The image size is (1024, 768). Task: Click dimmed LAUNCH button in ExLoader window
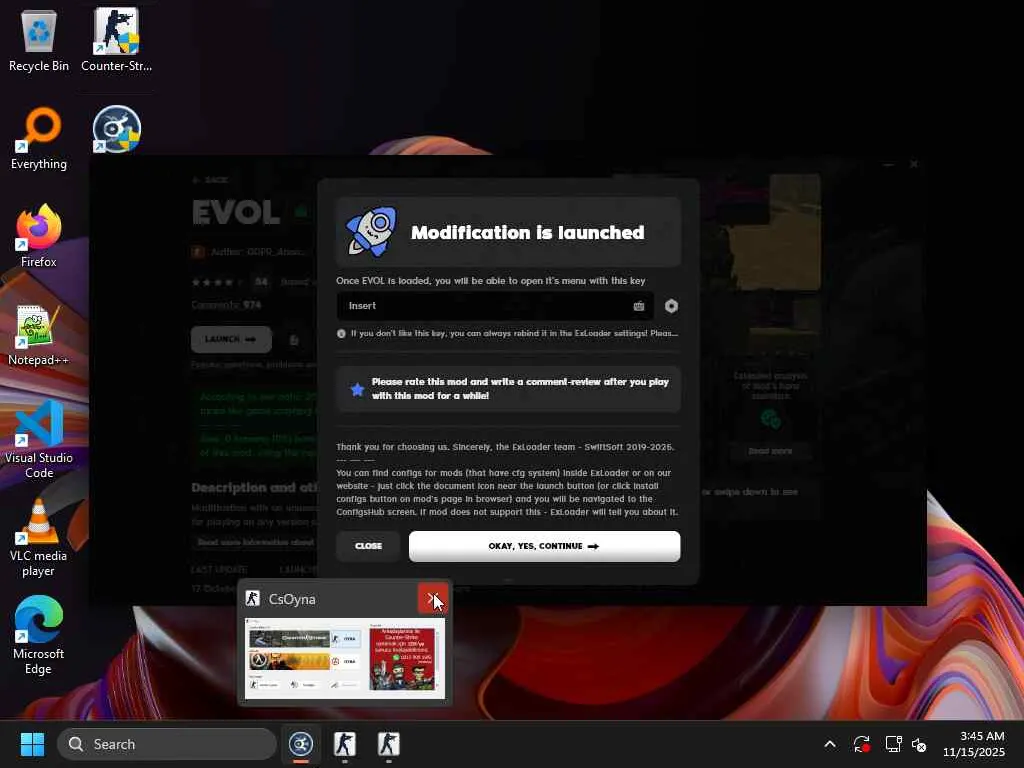pos(231,340)
